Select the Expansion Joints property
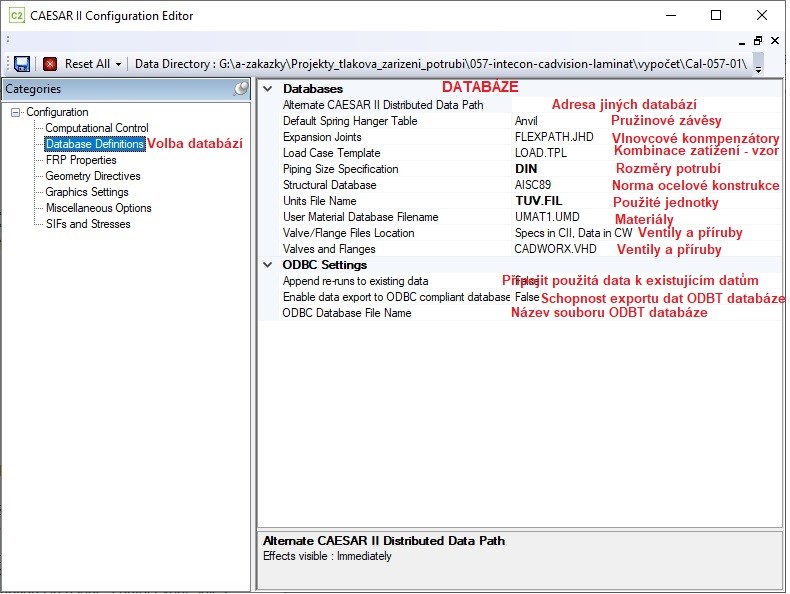The width and height of the screenshot is (790, 594). tap(322, 137)
